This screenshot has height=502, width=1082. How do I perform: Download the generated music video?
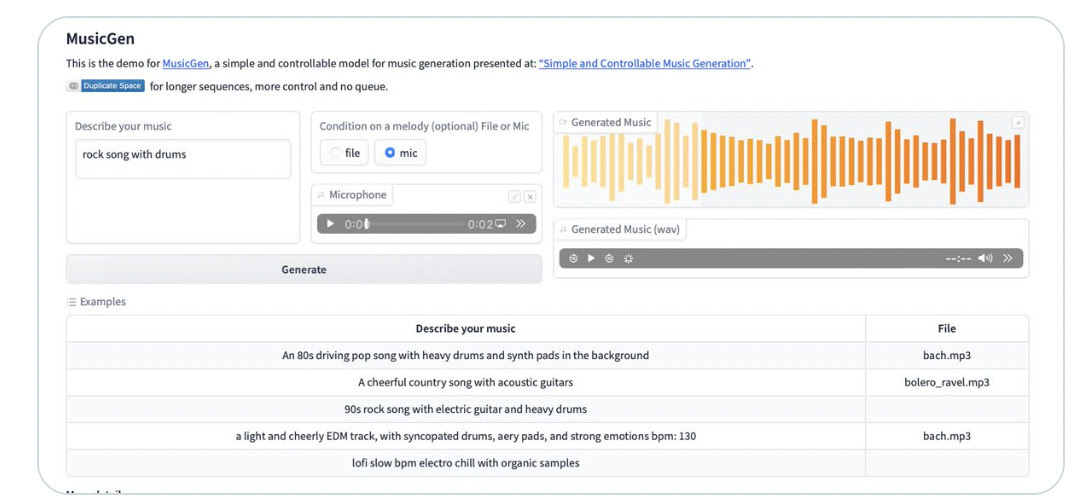[1018, 122]
